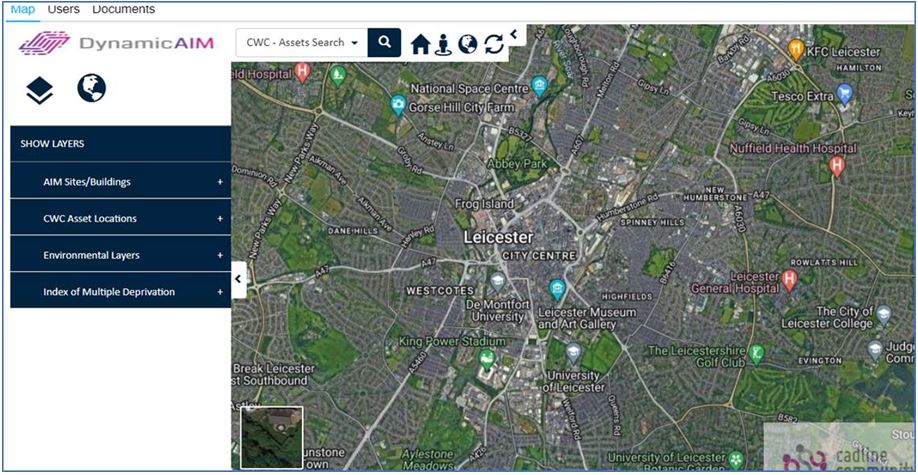The height and width of the screenshot is (475, 918).
Task: Collapse the side panel with left arrow
Action: (238, 279)
